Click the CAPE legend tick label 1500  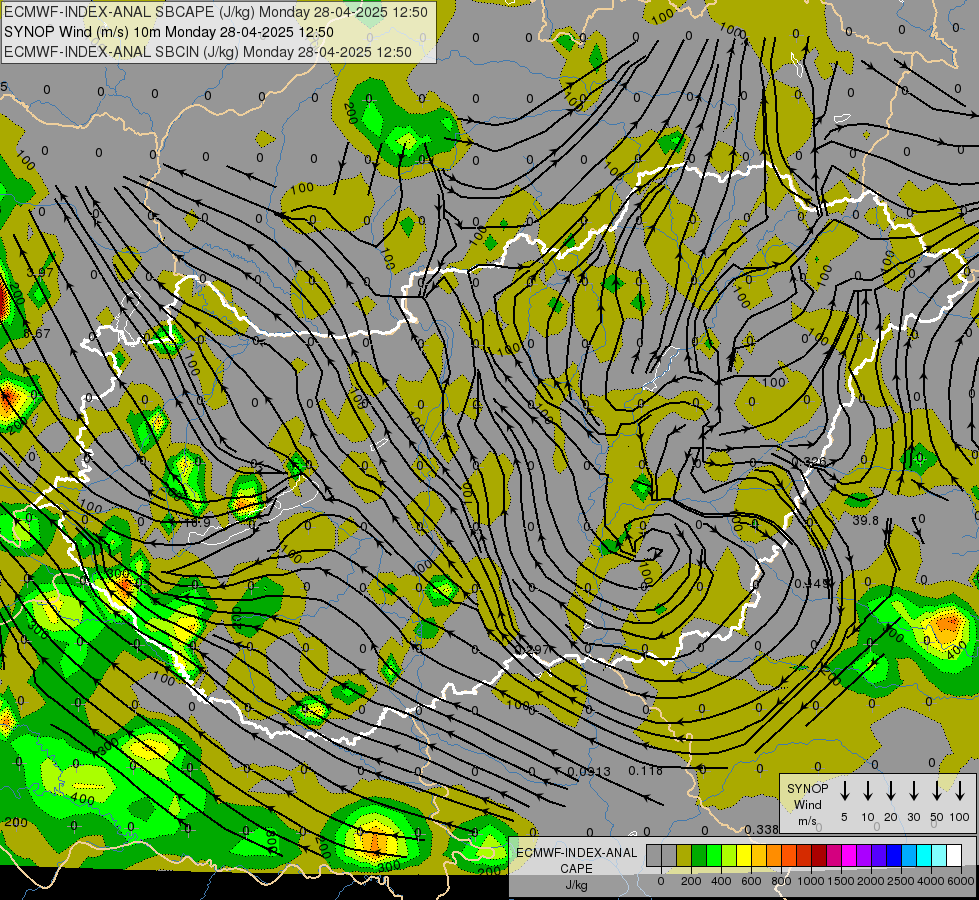click(840, 881)
